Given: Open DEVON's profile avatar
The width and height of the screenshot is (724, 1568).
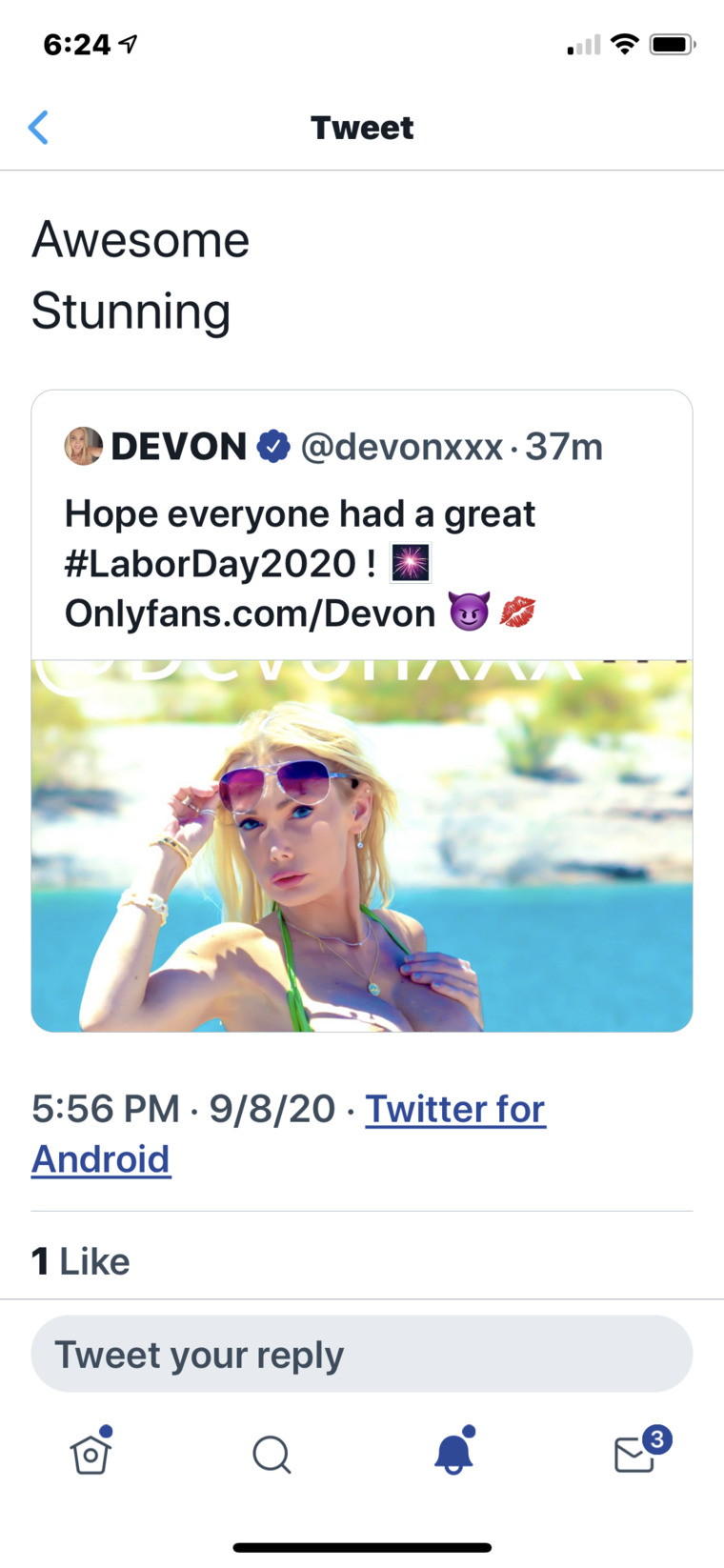Looking at the screenshot, I should 84,446.
